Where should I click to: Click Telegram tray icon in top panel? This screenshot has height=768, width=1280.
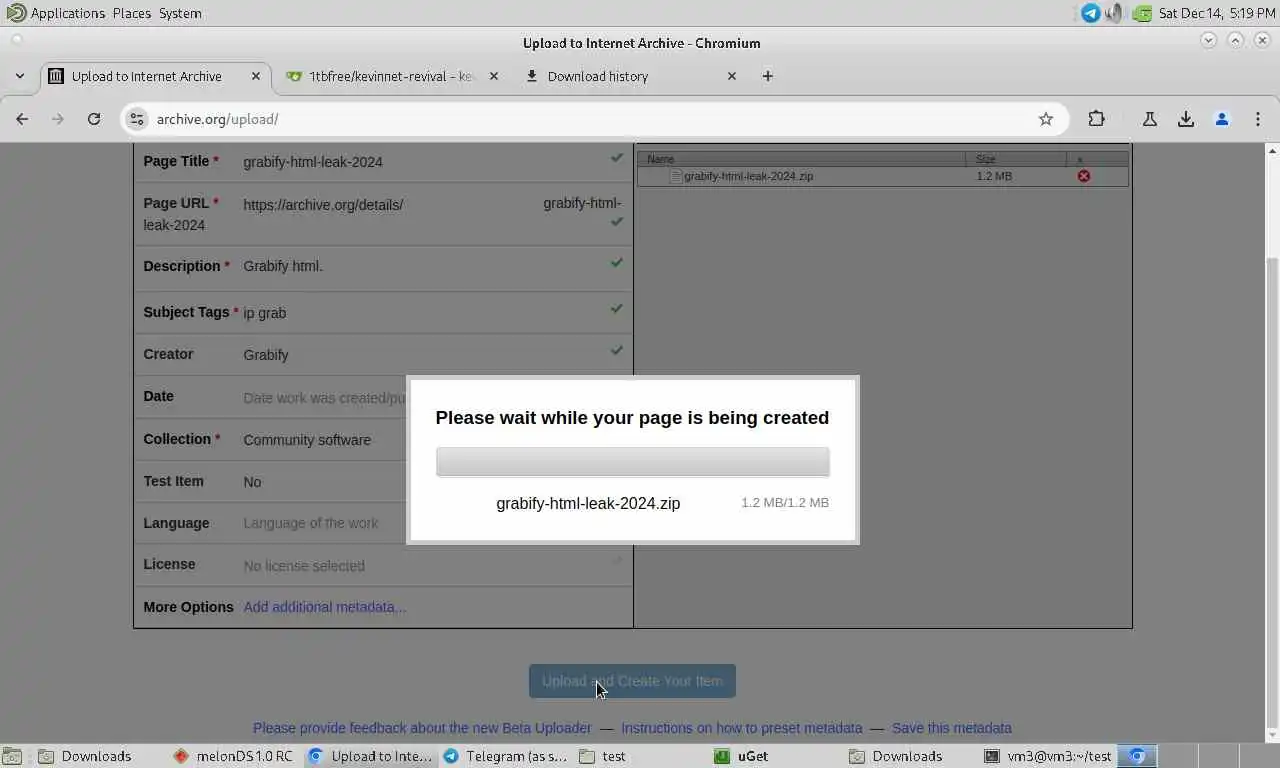point(1091,13)
